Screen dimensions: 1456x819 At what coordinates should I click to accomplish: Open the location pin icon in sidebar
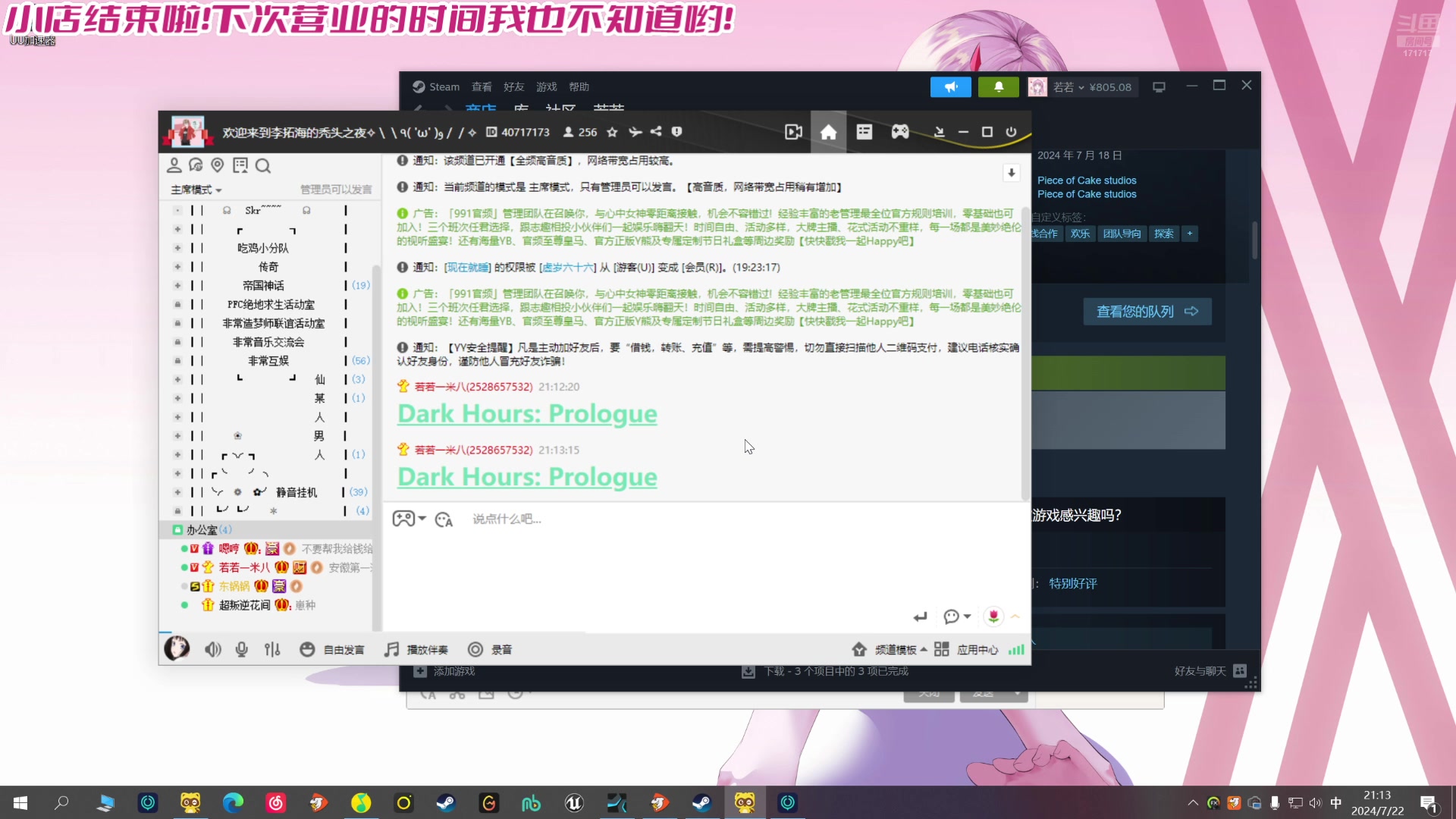point(218,165)
